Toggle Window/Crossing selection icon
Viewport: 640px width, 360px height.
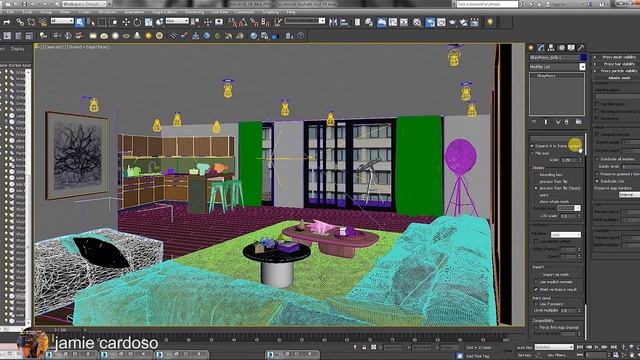pyautogui.click(x=114, y=22)
